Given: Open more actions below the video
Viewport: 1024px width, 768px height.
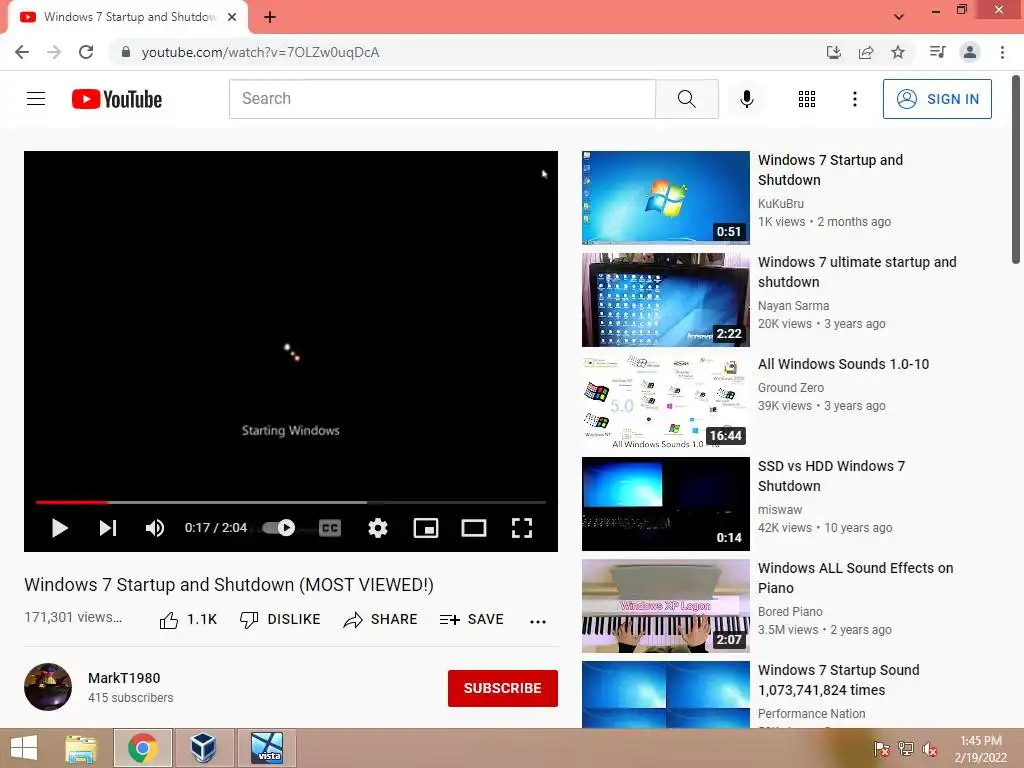Looking at the screenshot, I should 537,621.
